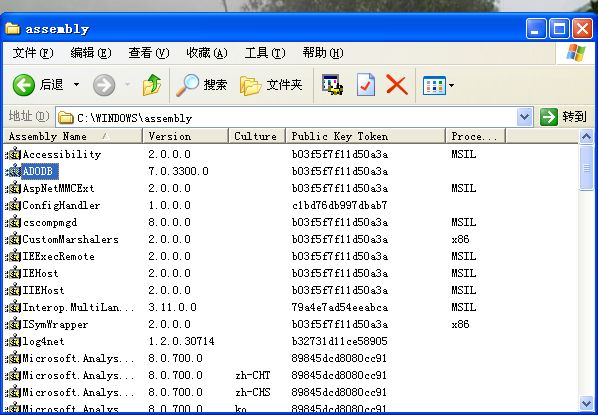Delete selected assembly with red X
Screen dimensions: 598x415
[397, 85]
